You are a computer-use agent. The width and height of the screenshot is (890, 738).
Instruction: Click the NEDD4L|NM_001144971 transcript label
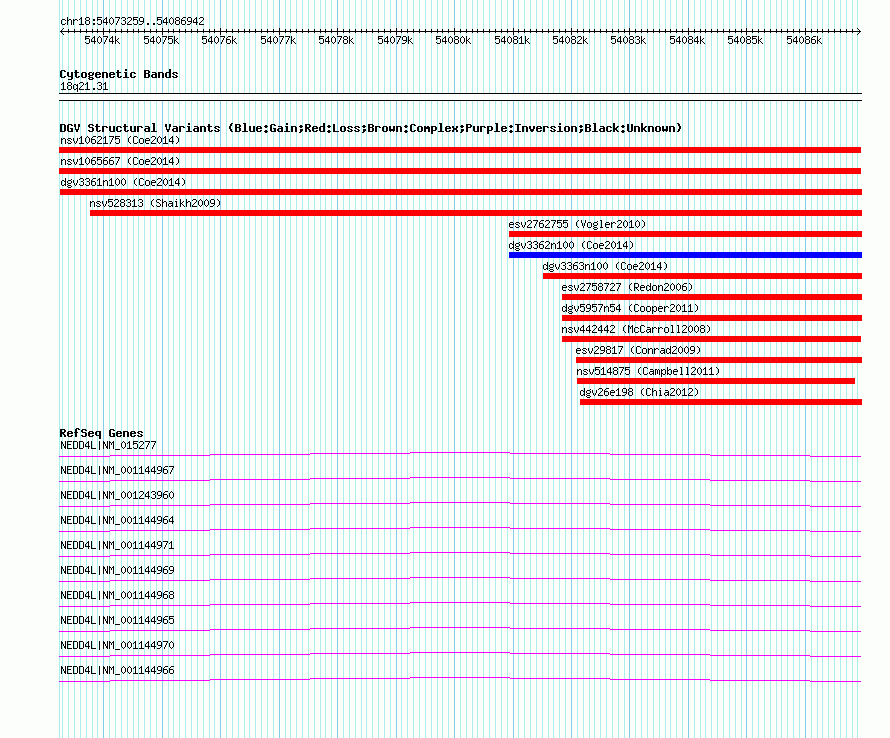(117, 546)
